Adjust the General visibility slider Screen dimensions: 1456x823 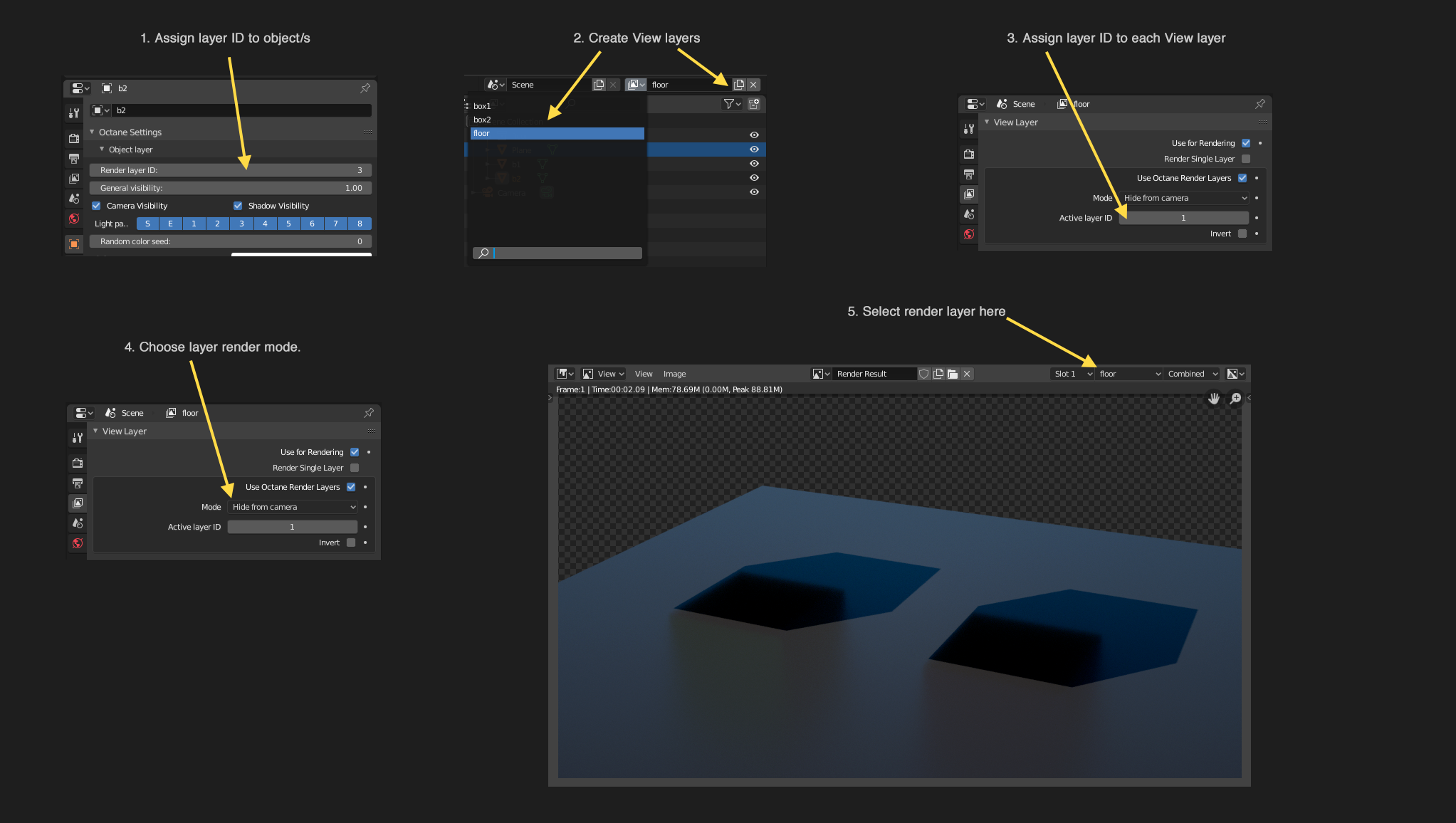tap(231, 188)
